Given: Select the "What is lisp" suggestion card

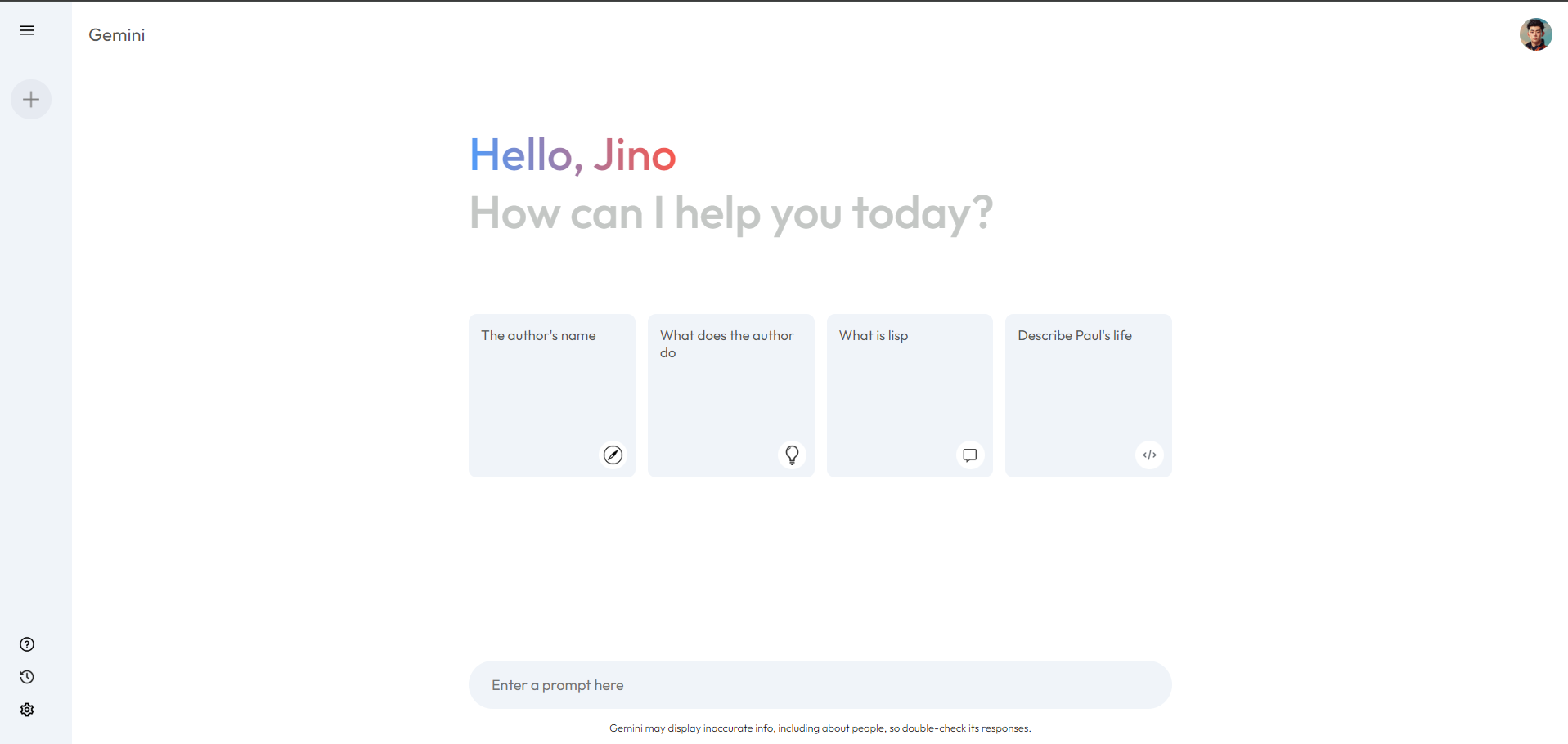Looking at the screenshot, I should click(910, 396).
